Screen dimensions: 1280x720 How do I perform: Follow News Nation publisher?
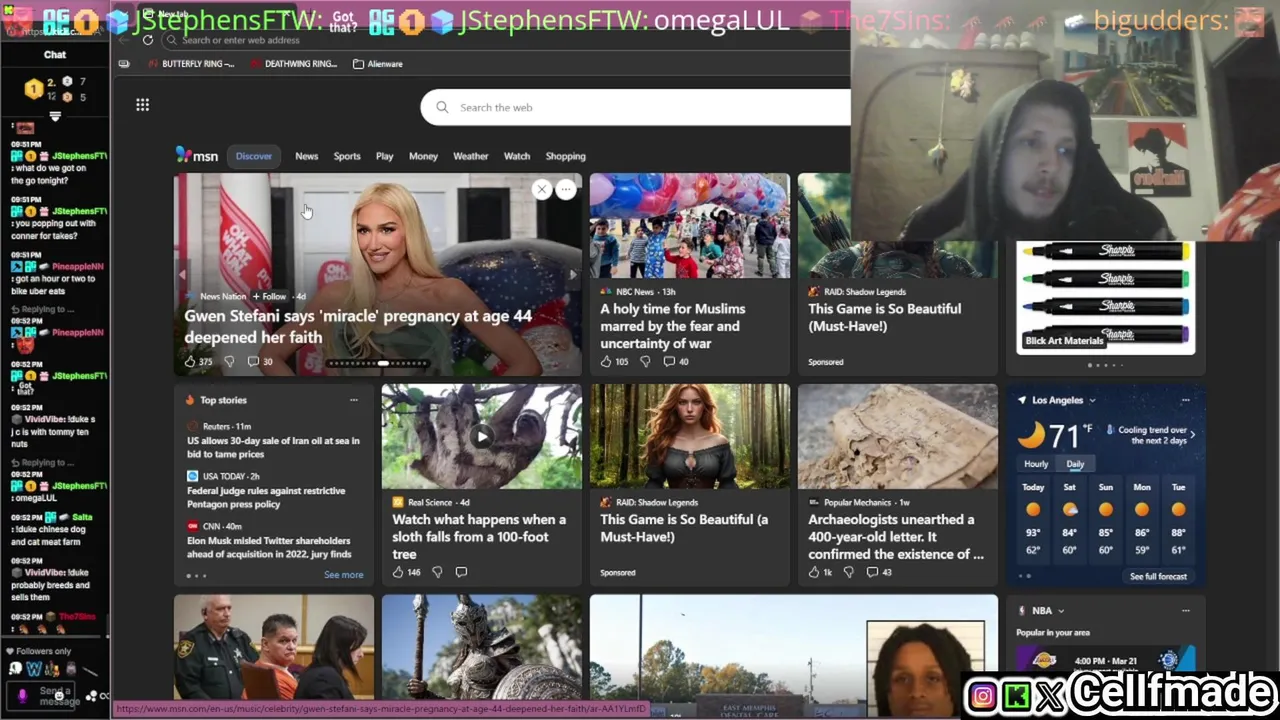[269, 296]
